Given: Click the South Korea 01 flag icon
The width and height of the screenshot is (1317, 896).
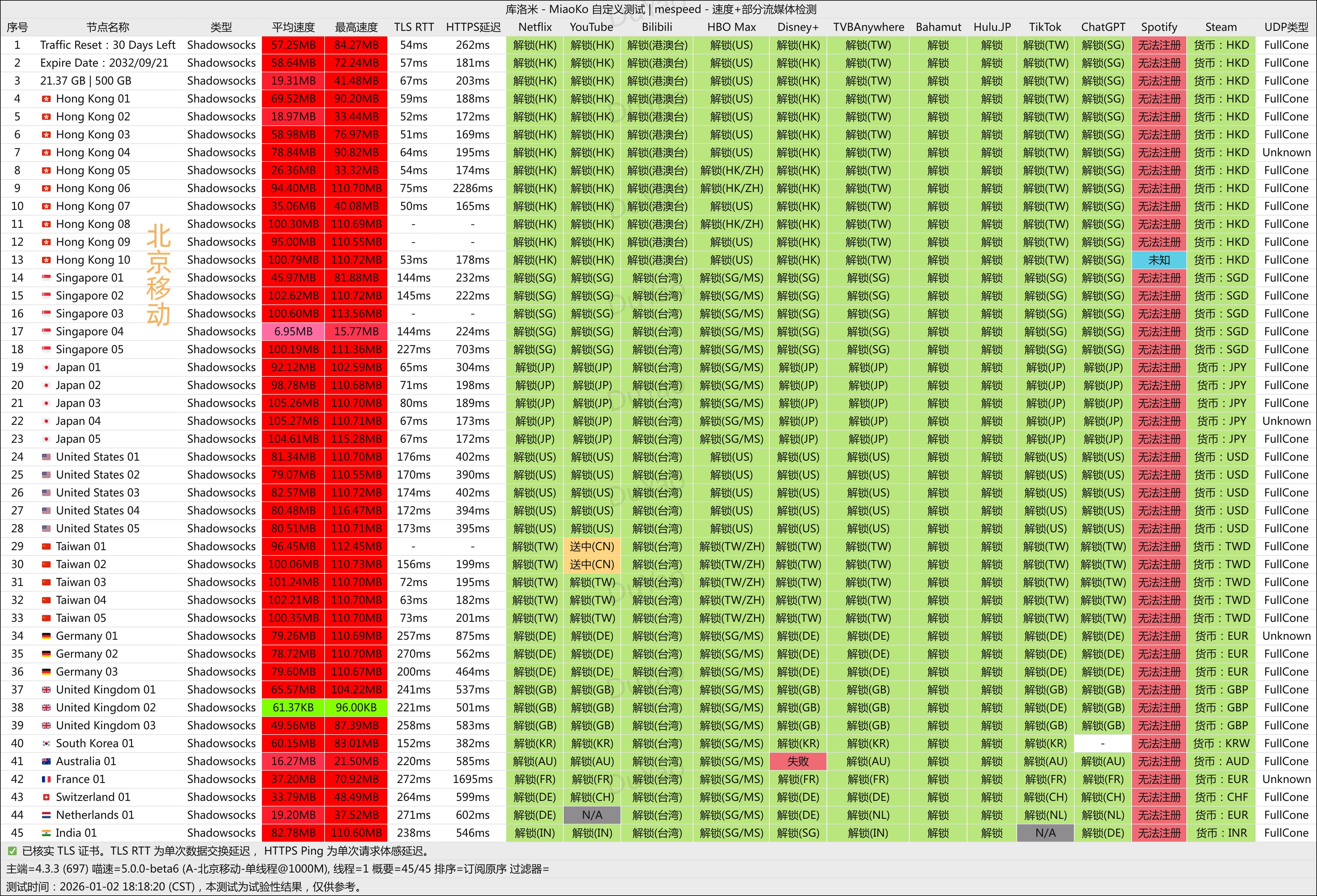Looking at the screenshot, I should click(x=46, y=744).
